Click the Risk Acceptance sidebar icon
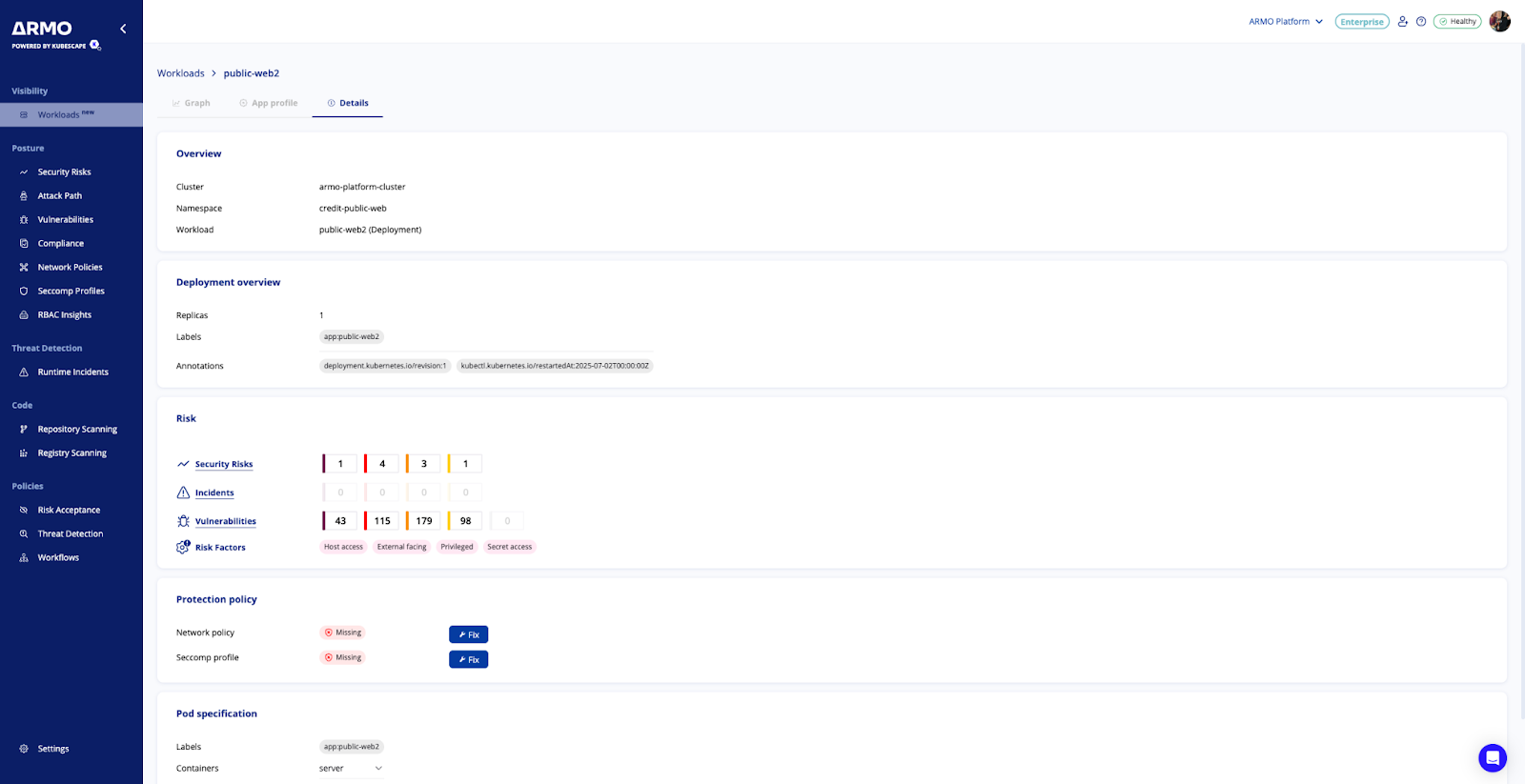 [x=24, y=511]
